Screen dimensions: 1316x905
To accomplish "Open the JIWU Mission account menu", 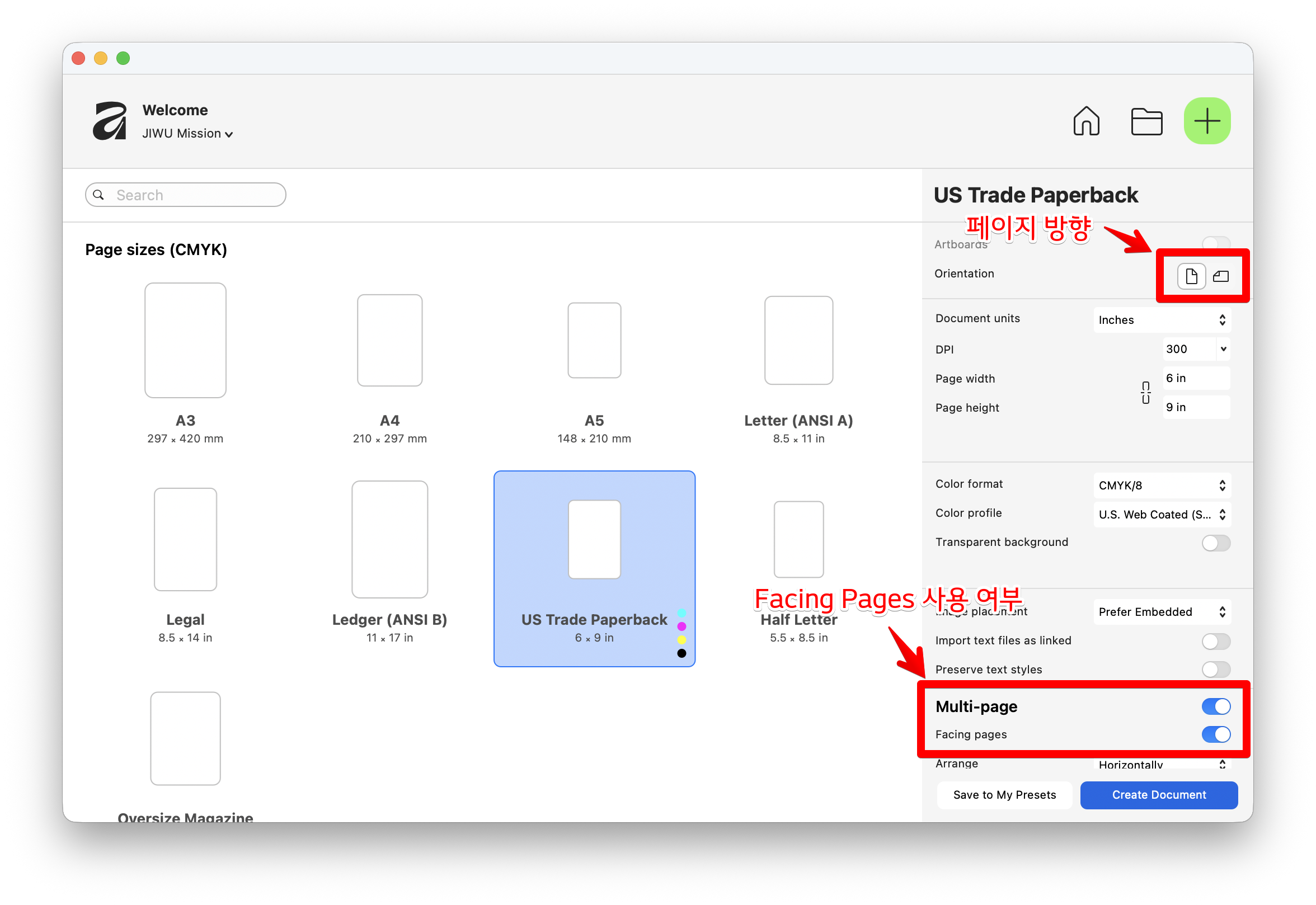I will (x=187, y=134).
